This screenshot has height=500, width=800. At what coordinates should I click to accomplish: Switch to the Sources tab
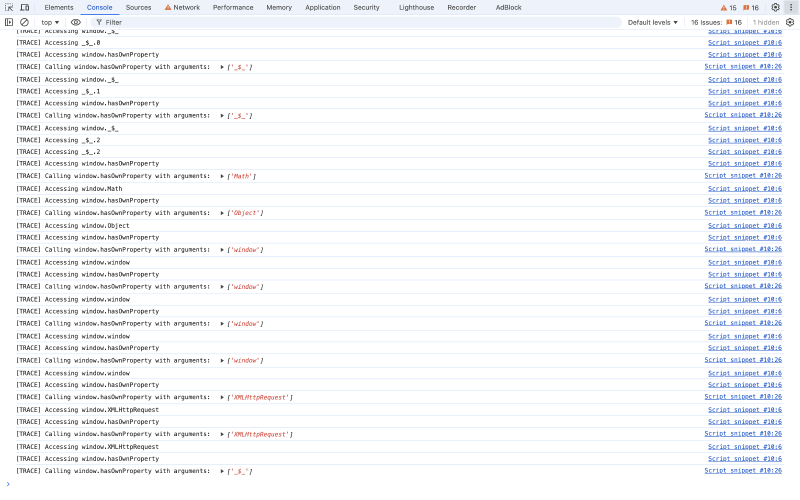138,7
